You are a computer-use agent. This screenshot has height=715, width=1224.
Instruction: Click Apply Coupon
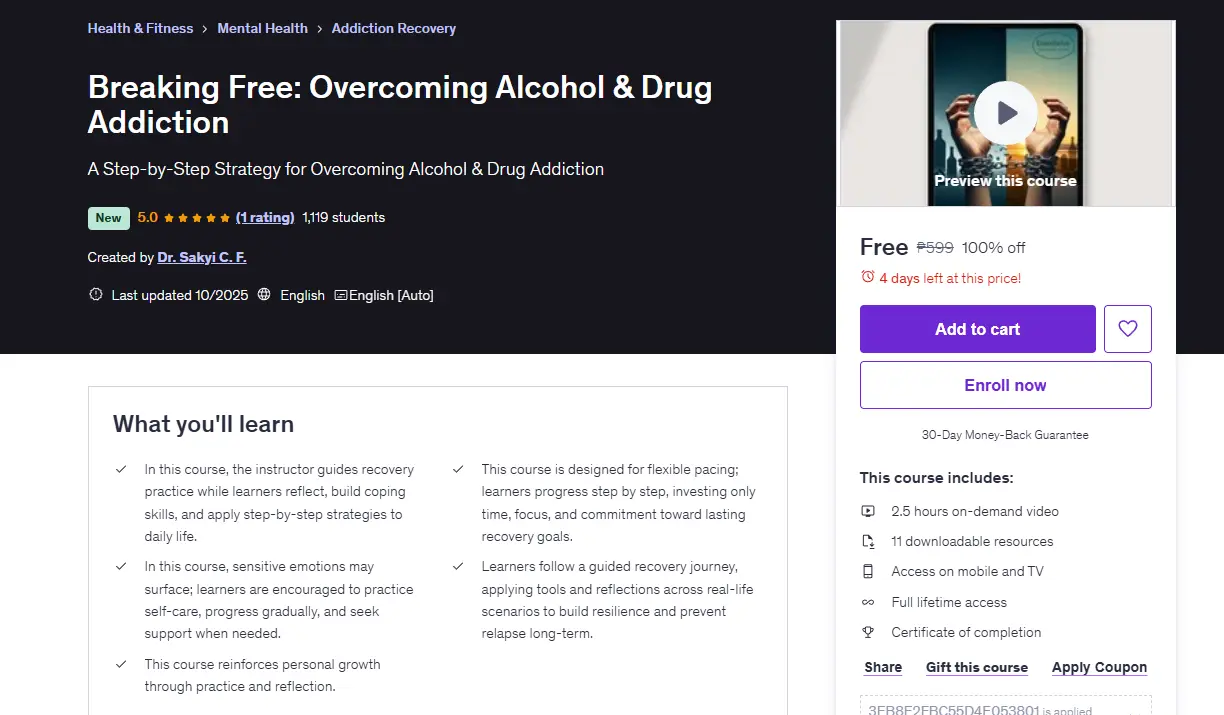coord(1100,667)
